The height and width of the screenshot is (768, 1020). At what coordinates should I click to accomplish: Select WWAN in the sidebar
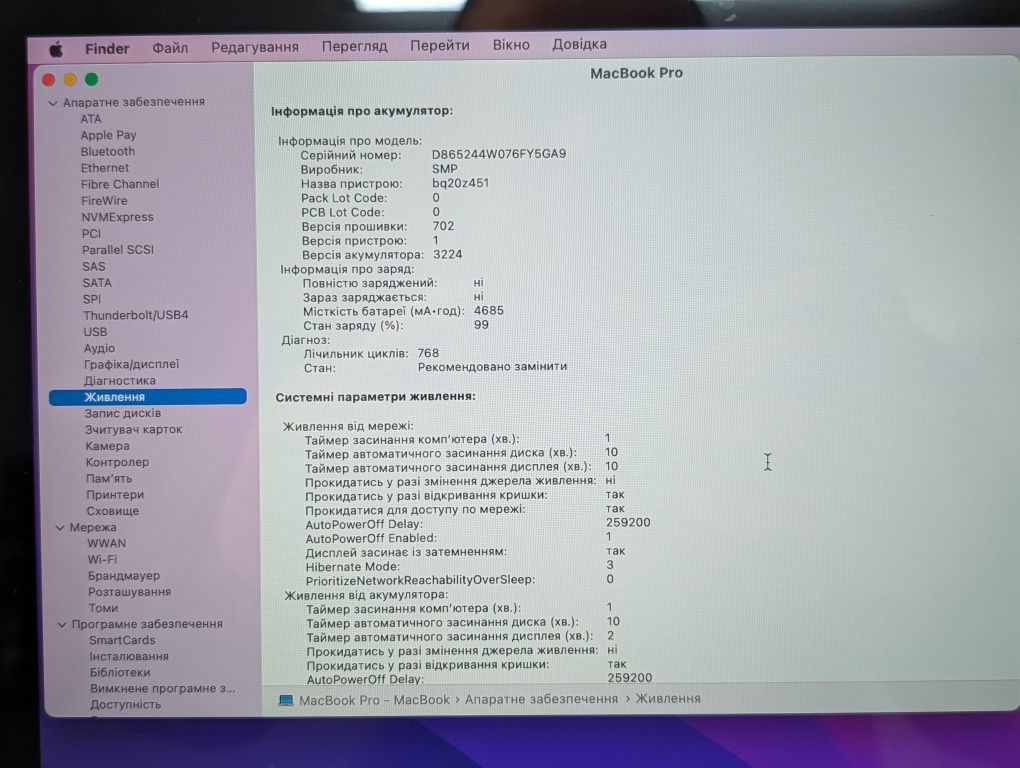point(107,544)
